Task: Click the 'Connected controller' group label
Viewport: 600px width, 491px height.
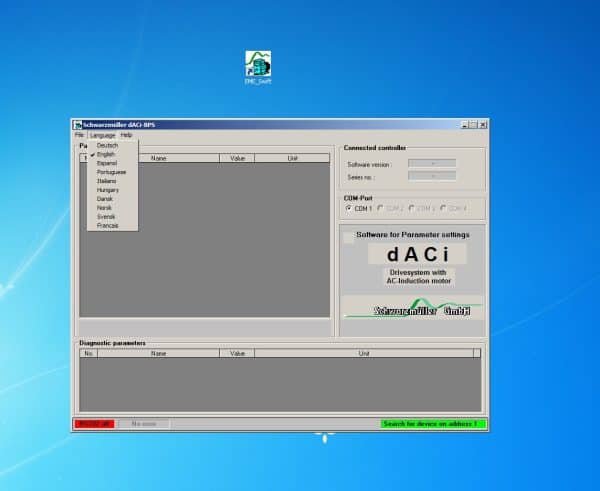Action: coord(375,148)
